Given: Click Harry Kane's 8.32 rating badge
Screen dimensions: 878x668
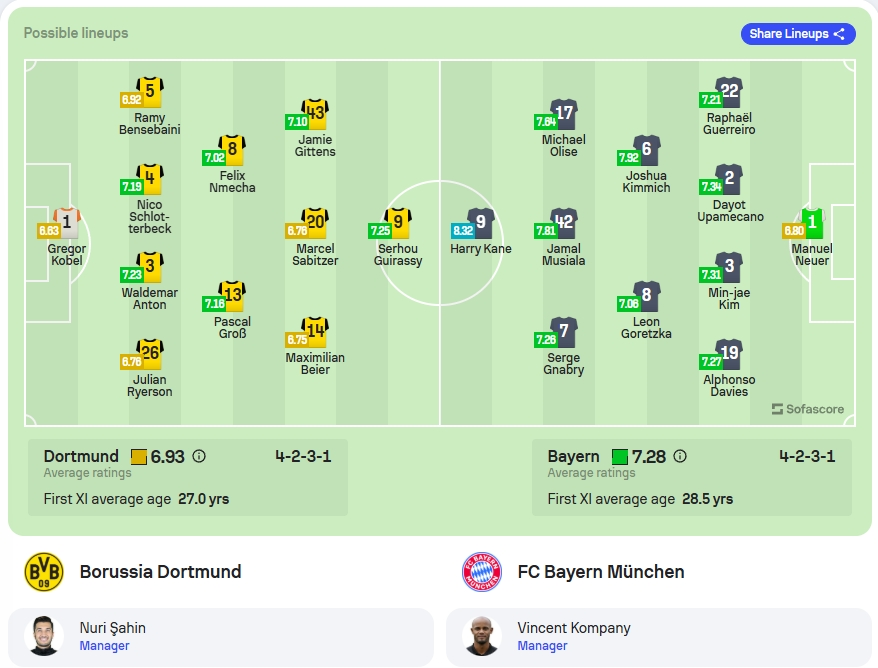Looking at the screenshot, I should click(463, 231).
